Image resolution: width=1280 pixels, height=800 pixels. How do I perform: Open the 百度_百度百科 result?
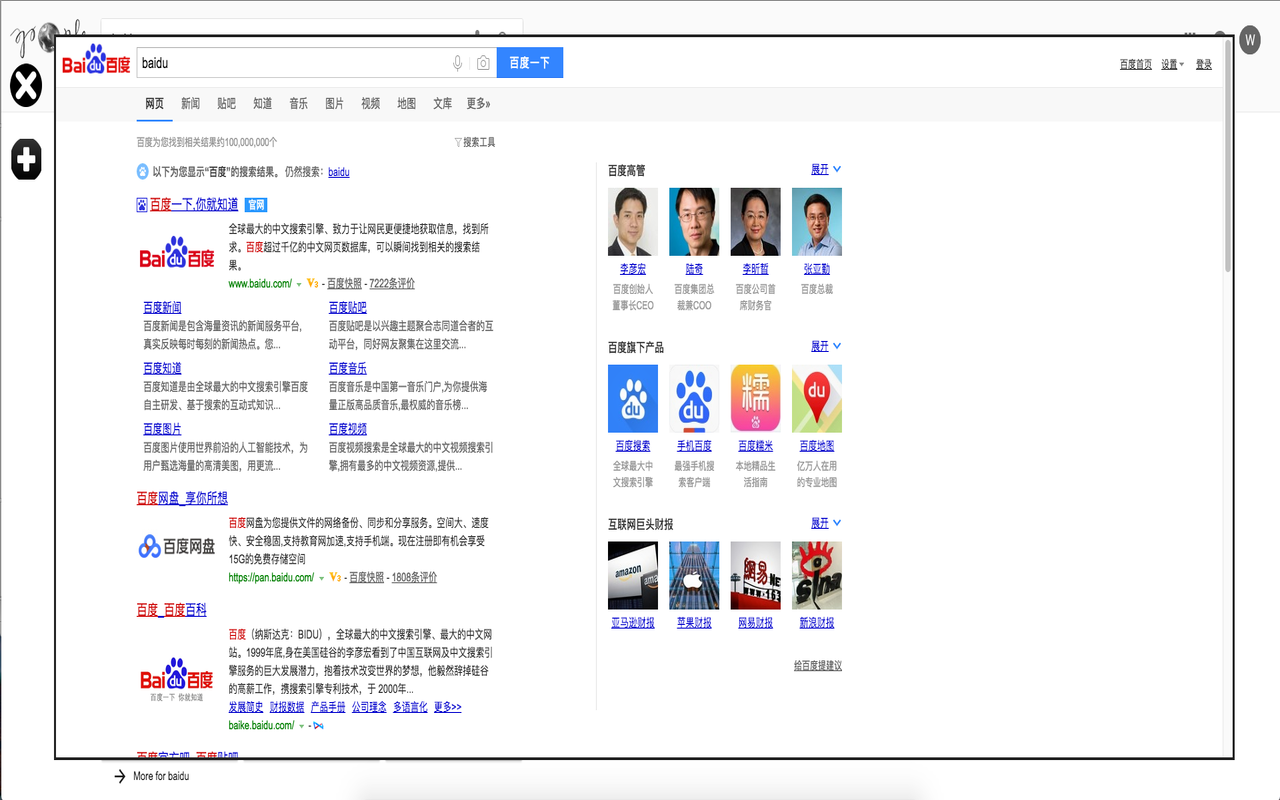(x=172, y=610)
